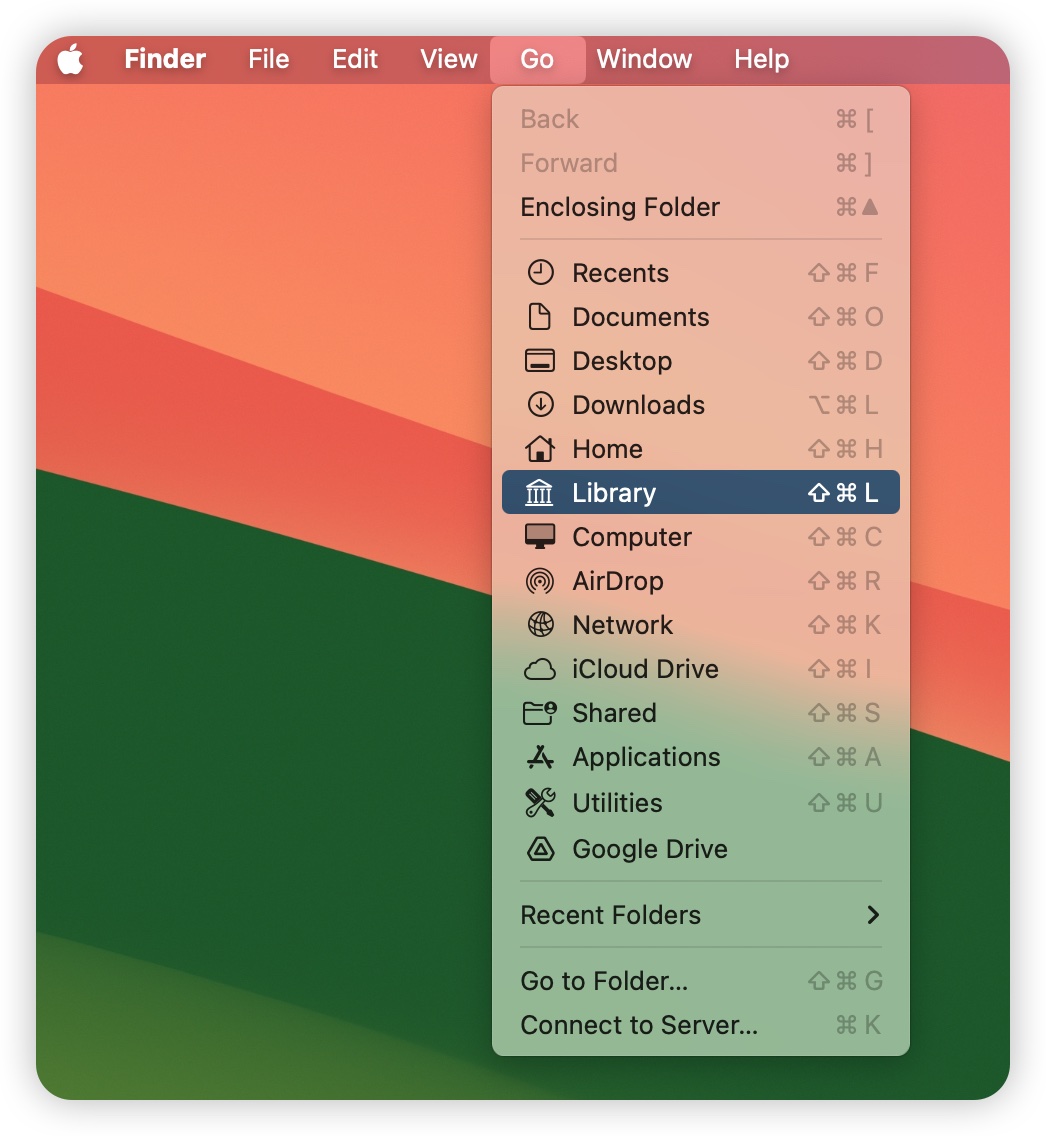Click the Shared folder icon
Image resolution: width=1046 pixels, height=1136 pixels.
click(x=540, y=713)
